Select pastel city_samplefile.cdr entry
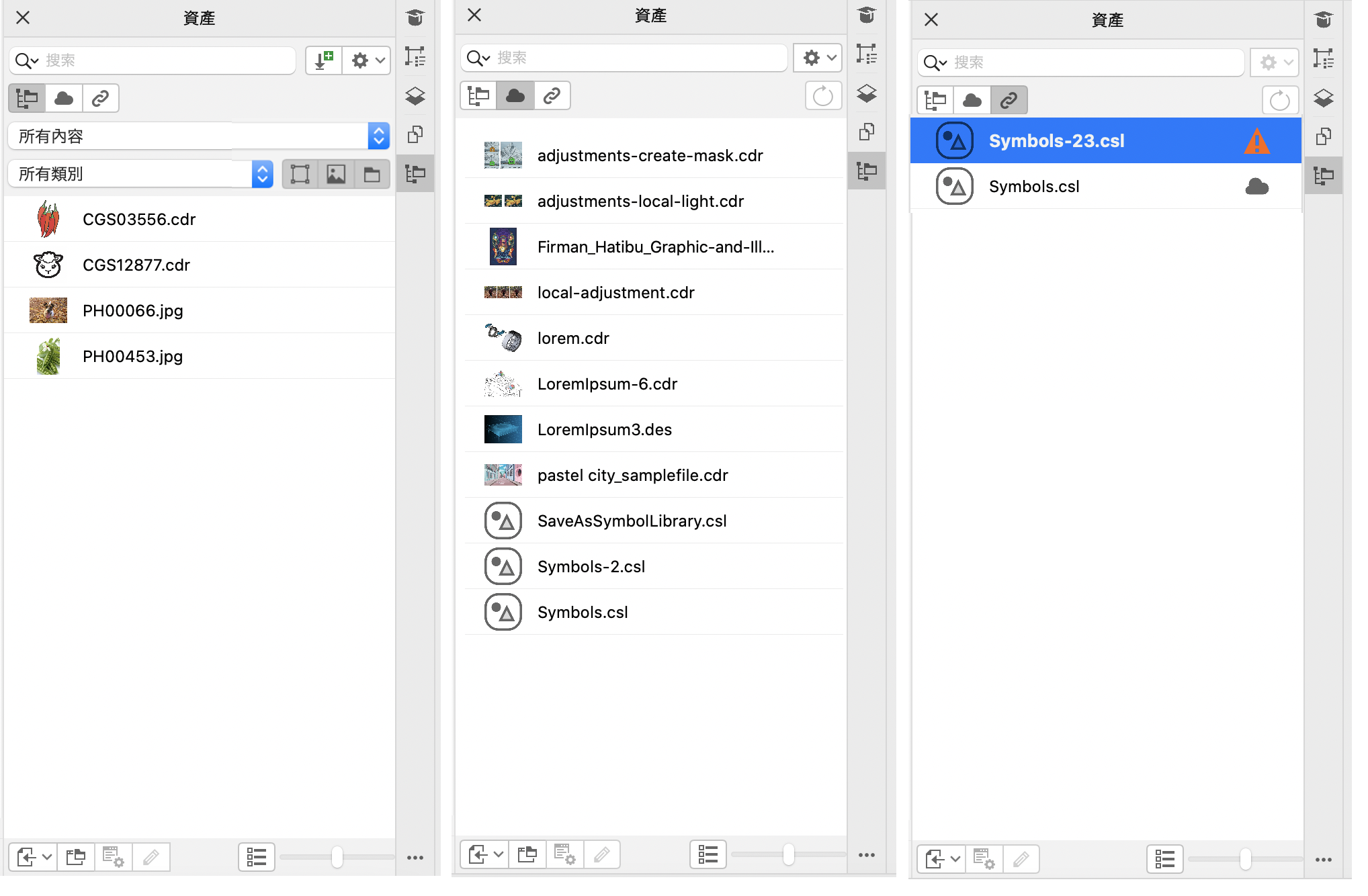This screenshot has width=1368, height=896. click(632, 475)
